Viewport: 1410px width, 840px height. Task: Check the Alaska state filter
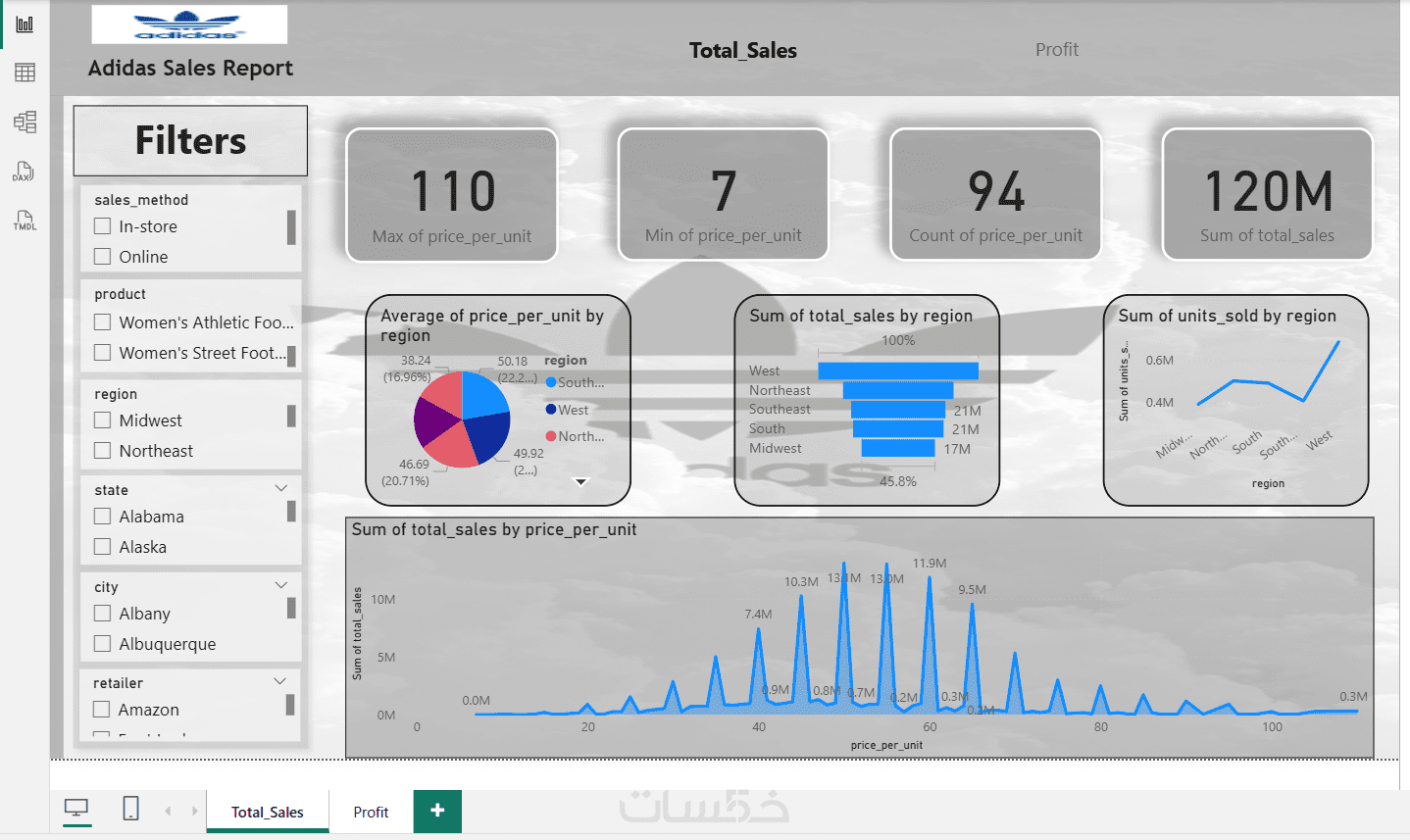[102, 547]
